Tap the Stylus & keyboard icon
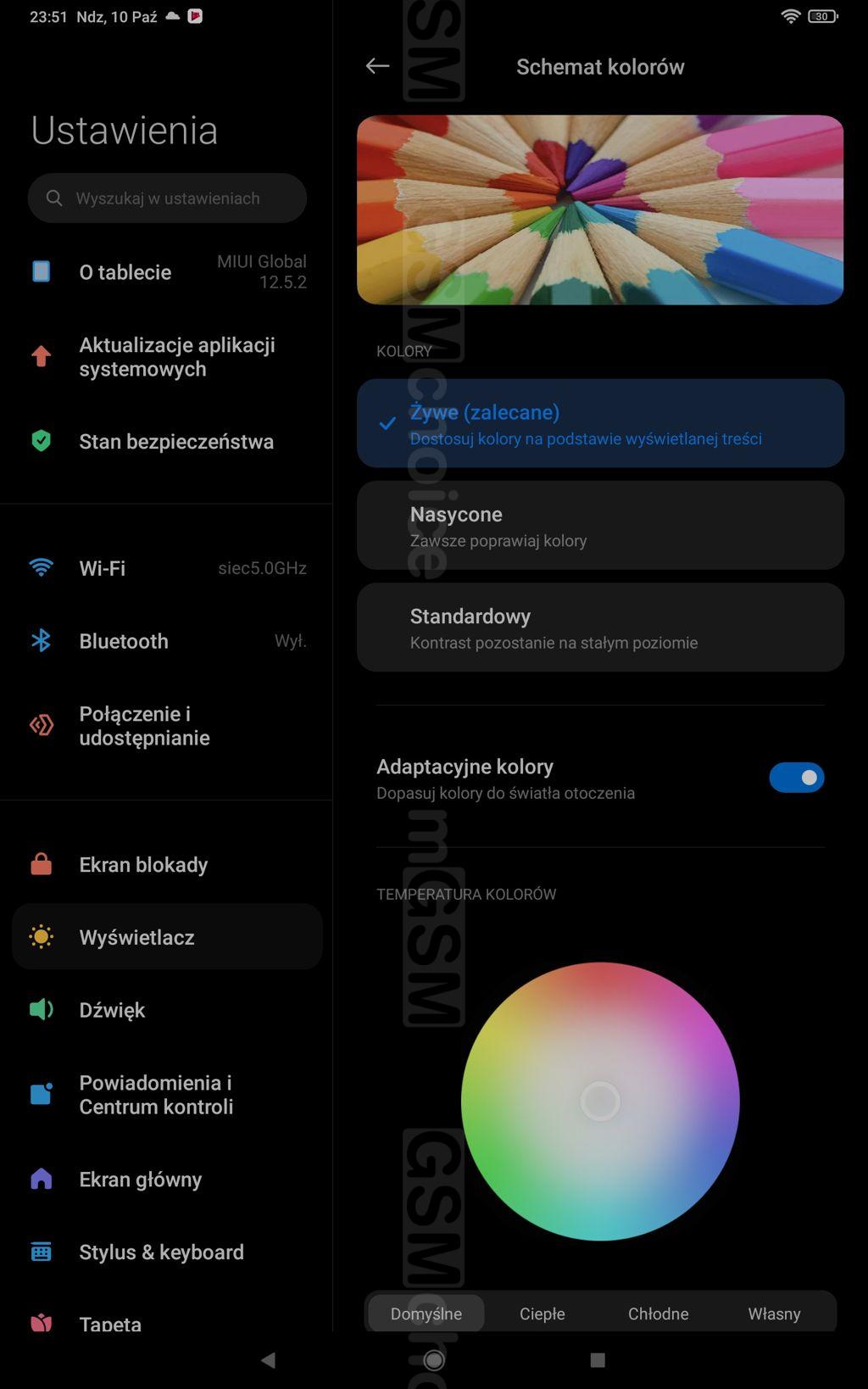Image resolution: width=868 pixels, height=1389 pixels. pos(41,1252)
